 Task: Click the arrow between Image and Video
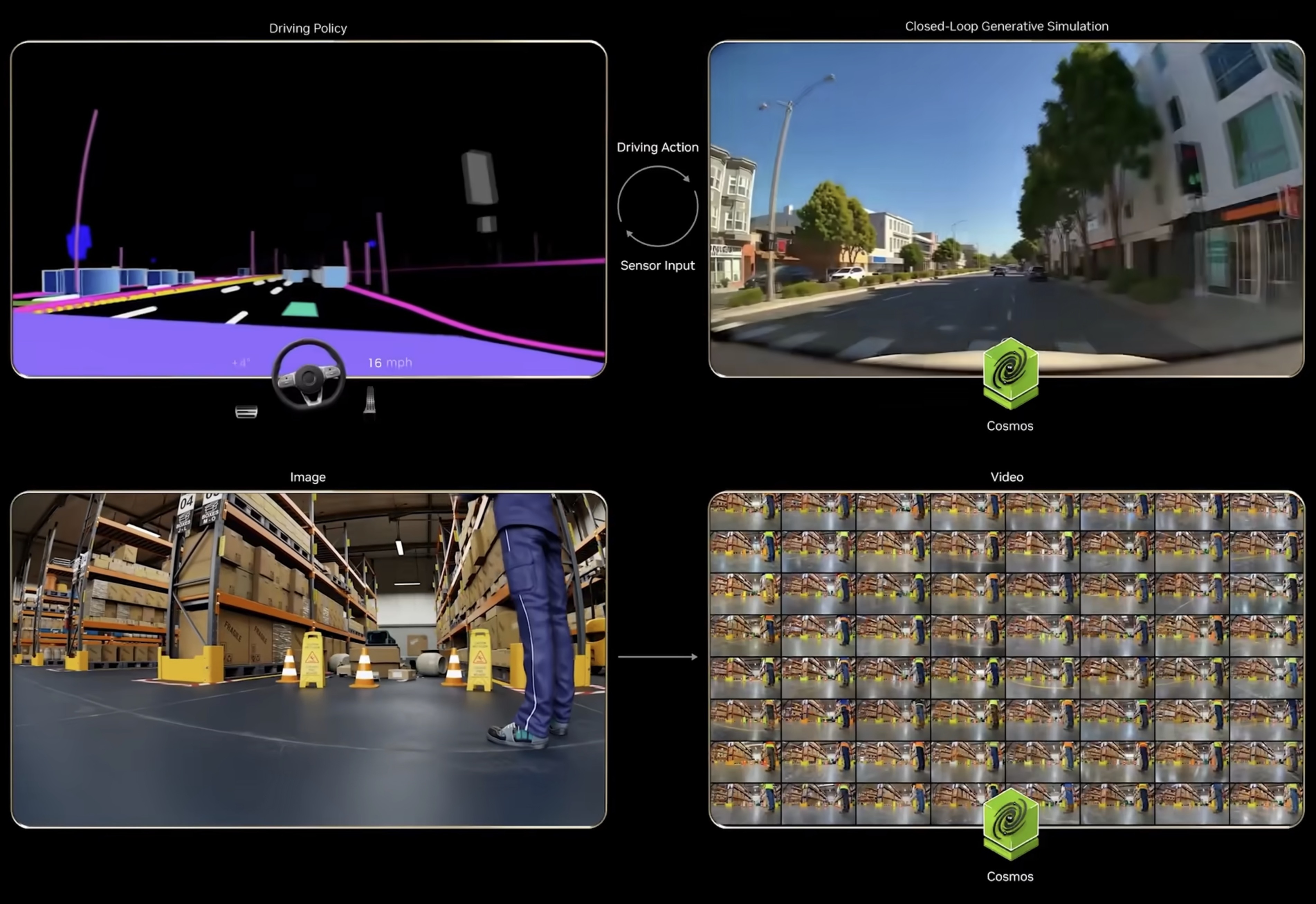click(657, 657)
